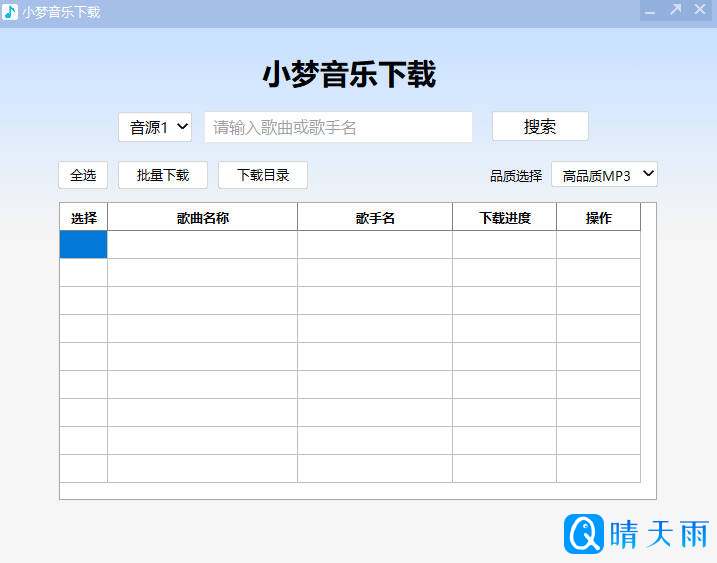The height and width of the screenshot is (563, 717).
Task: Open the 下载目录 download folder
Action: pyautogui.click(x=263, y=175)
